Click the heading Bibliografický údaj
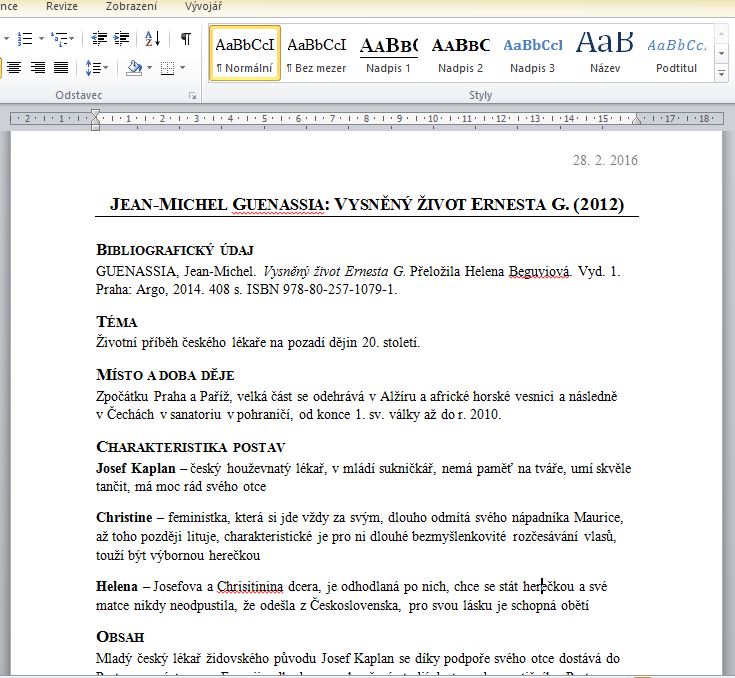Screen dimensions: 735x678 tap(175, 250)
